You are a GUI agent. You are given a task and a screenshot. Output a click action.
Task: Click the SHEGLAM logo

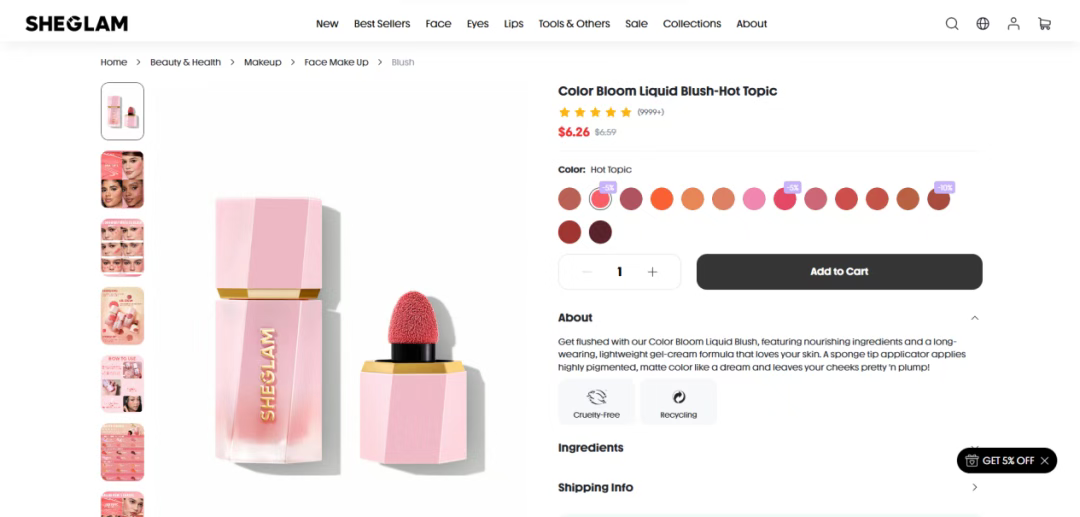coord(76,24)
